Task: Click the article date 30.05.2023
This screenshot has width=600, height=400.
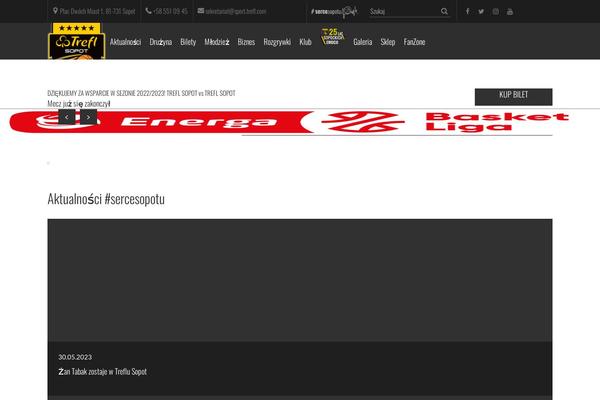Action: 75,357
